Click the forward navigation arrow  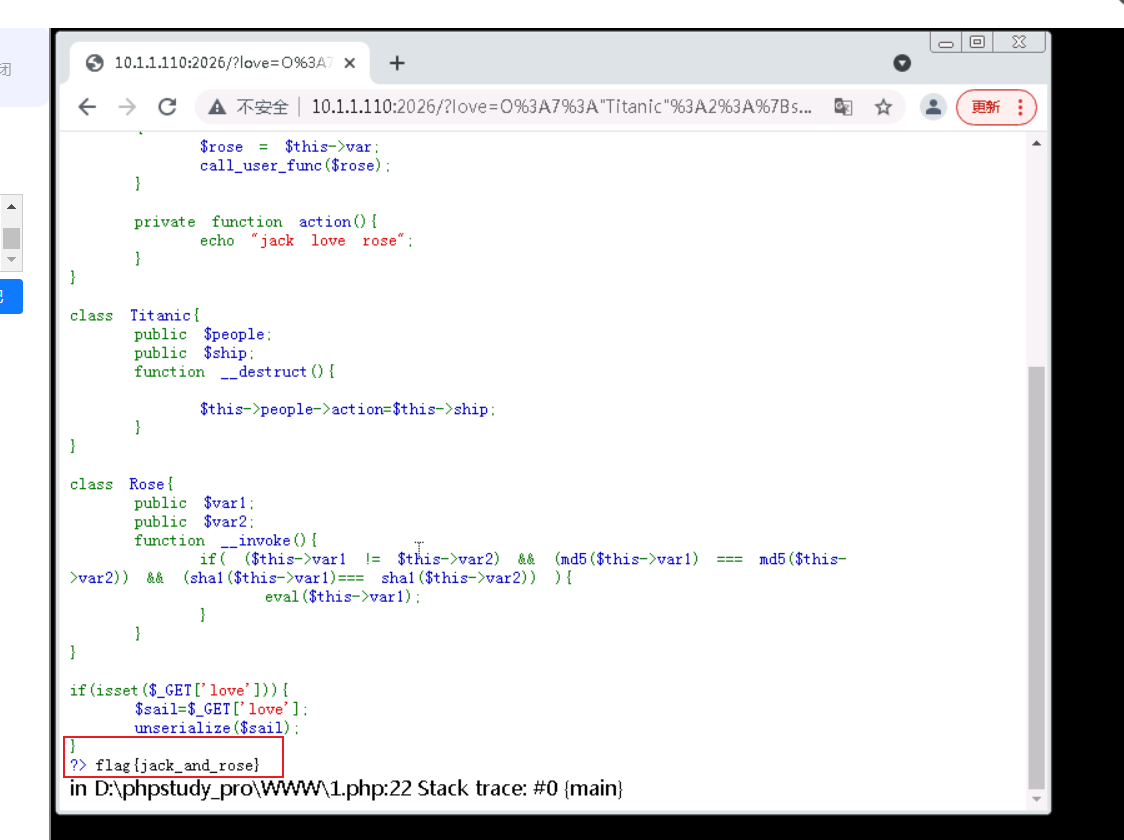pyautogui.click(x=127, y=105)
